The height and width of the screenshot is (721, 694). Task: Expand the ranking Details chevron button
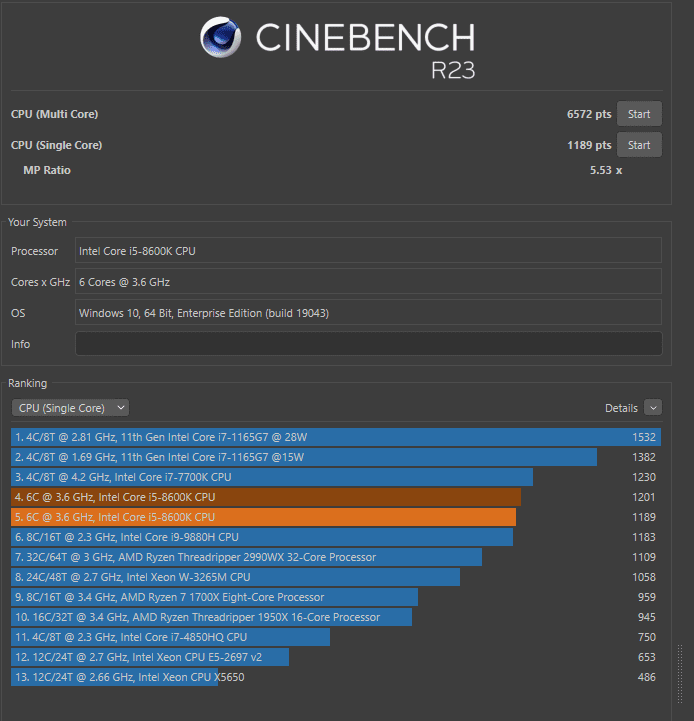pyautogui.click(x=653, y=408)
